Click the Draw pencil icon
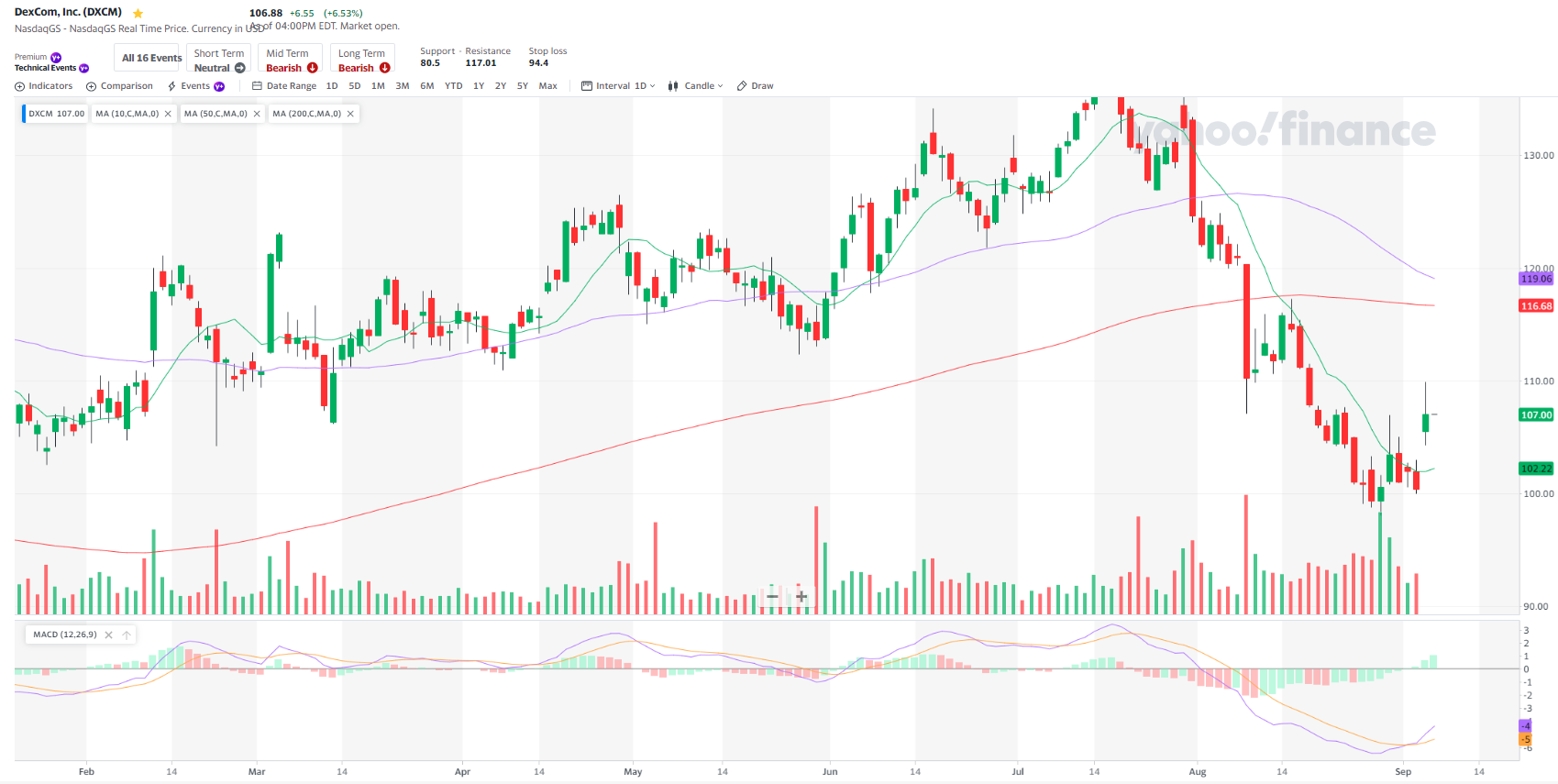1558x784 pixels. click(x=742, y=86)
